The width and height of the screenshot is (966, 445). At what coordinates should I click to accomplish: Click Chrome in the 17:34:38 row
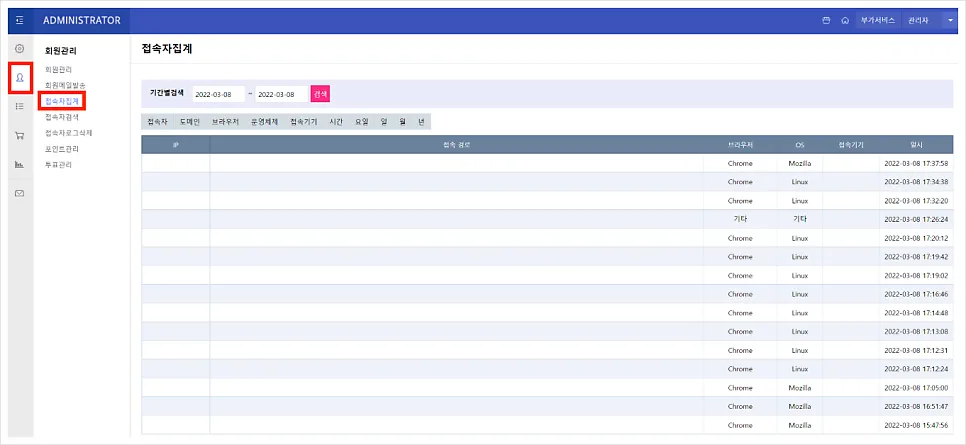coord(740,182)
